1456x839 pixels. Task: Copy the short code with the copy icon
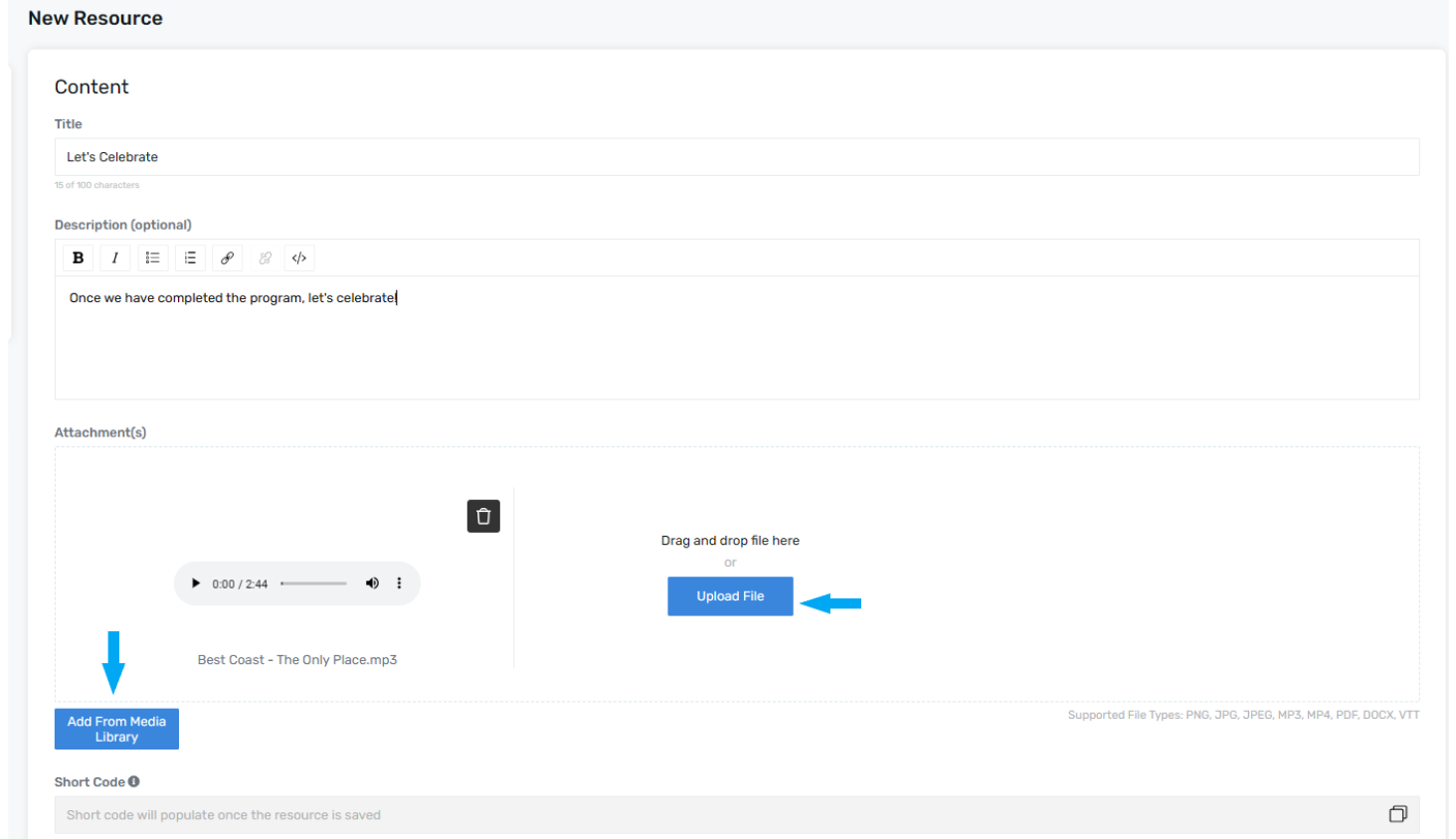(x=1398, y=814)
